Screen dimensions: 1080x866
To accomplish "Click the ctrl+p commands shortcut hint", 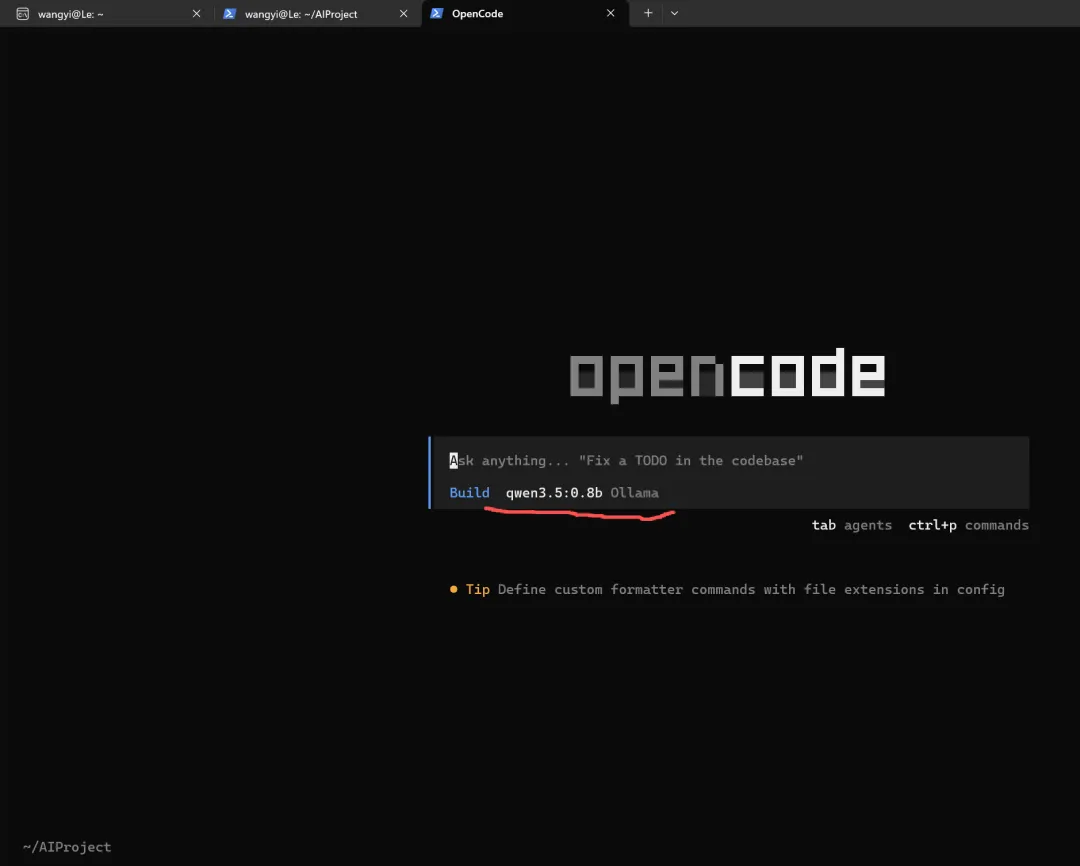I will pyautogui.click(x=968, y=525).
